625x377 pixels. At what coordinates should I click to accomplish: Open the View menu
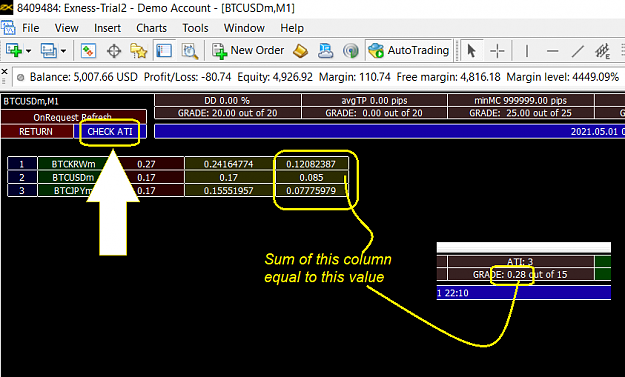pyautogui.click(x=67, y=28)
